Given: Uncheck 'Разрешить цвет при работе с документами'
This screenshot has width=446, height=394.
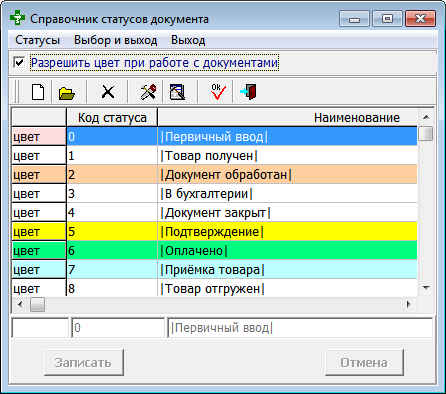Looking at the screenshot, I should tap(19, 62).
